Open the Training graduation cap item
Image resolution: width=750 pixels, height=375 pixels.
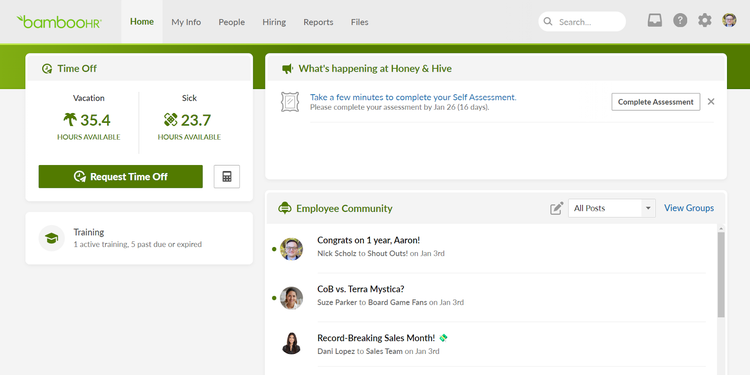(139, 238)
